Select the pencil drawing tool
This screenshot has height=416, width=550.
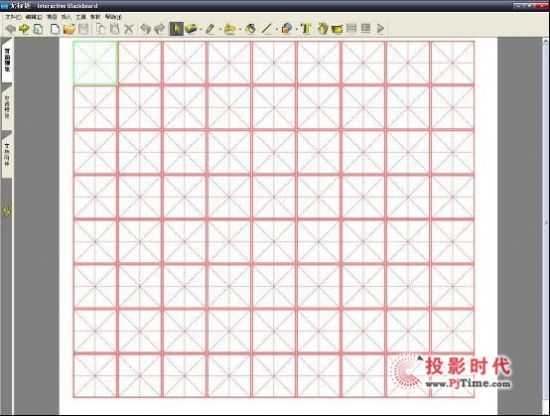click(210, 29)
